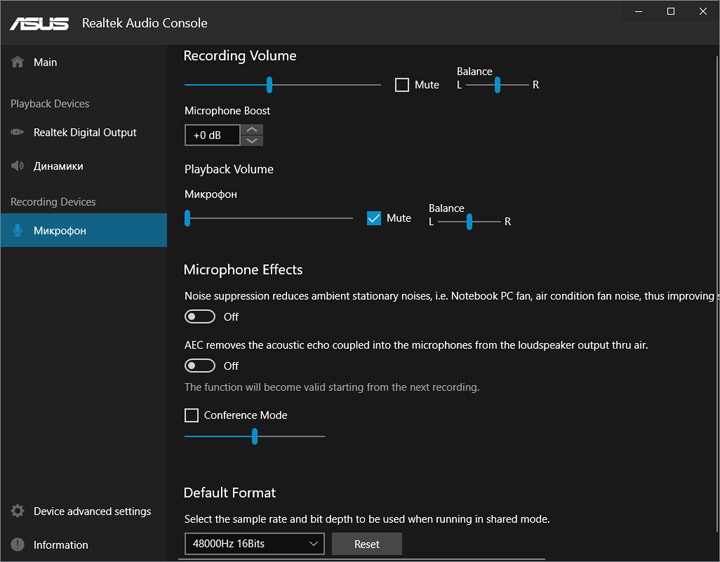720x562 pixels.
Task: Check the Recording Volume Mute checkbox
Action: click(x=402, y=85)
